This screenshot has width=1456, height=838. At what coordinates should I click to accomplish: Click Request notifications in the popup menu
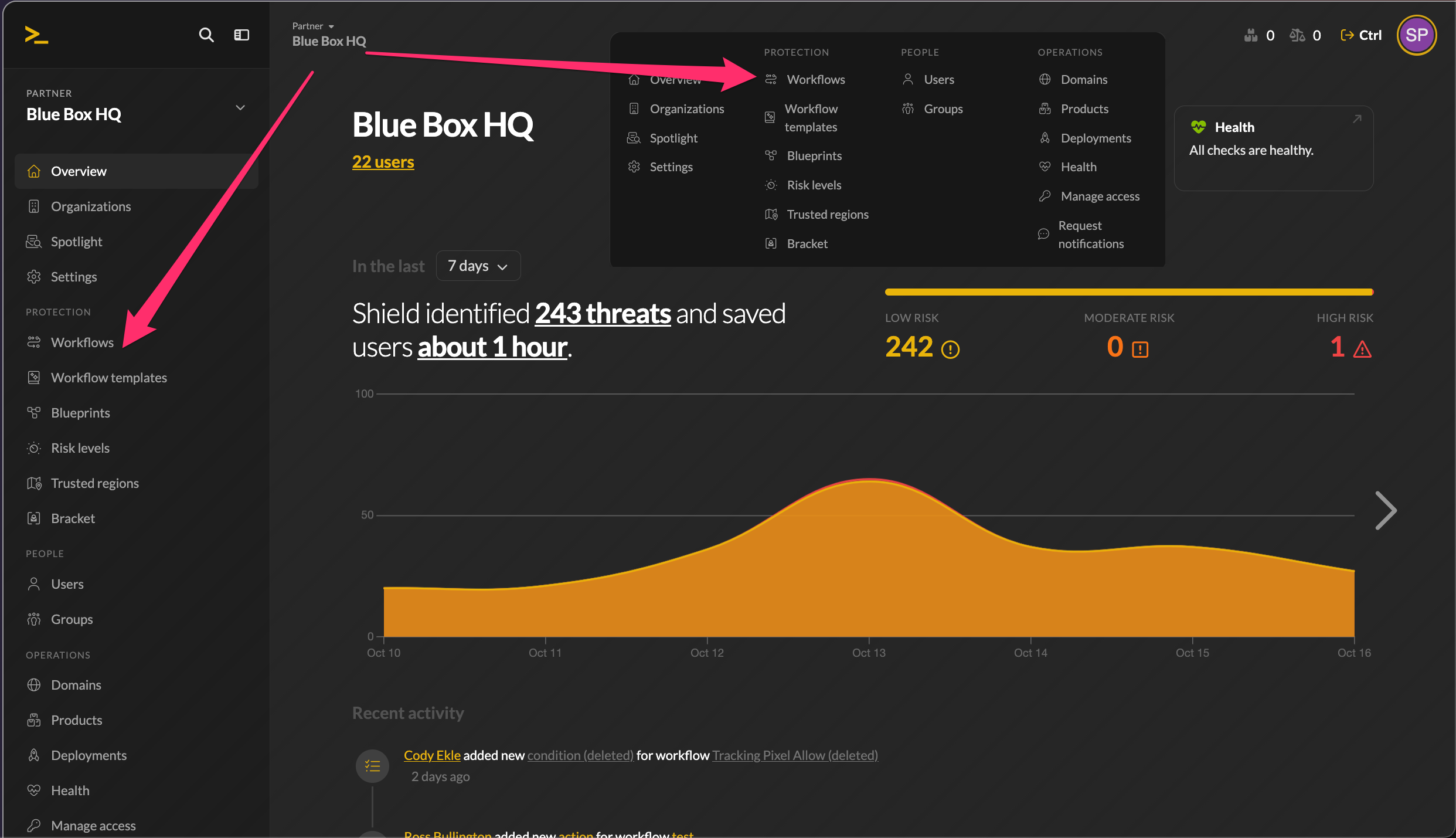pos(1090,235)
